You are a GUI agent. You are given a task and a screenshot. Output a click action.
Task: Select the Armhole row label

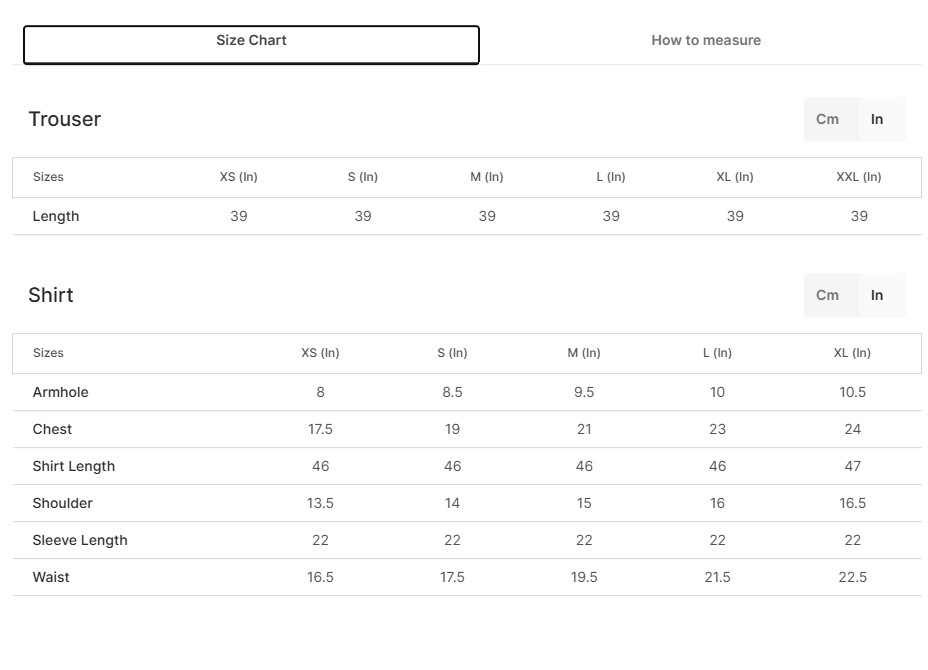click(x=60, y=392)
